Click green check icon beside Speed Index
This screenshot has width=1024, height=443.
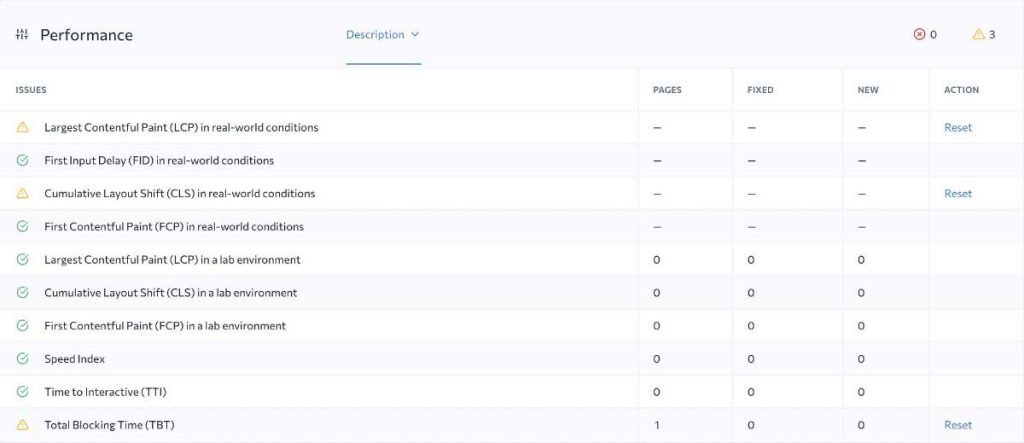[22, 359]
